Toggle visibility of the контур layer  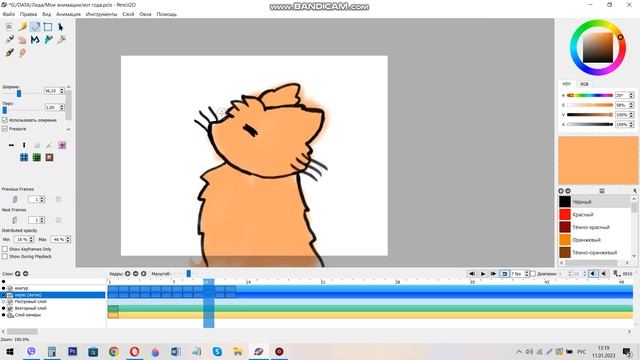point(4,288)
